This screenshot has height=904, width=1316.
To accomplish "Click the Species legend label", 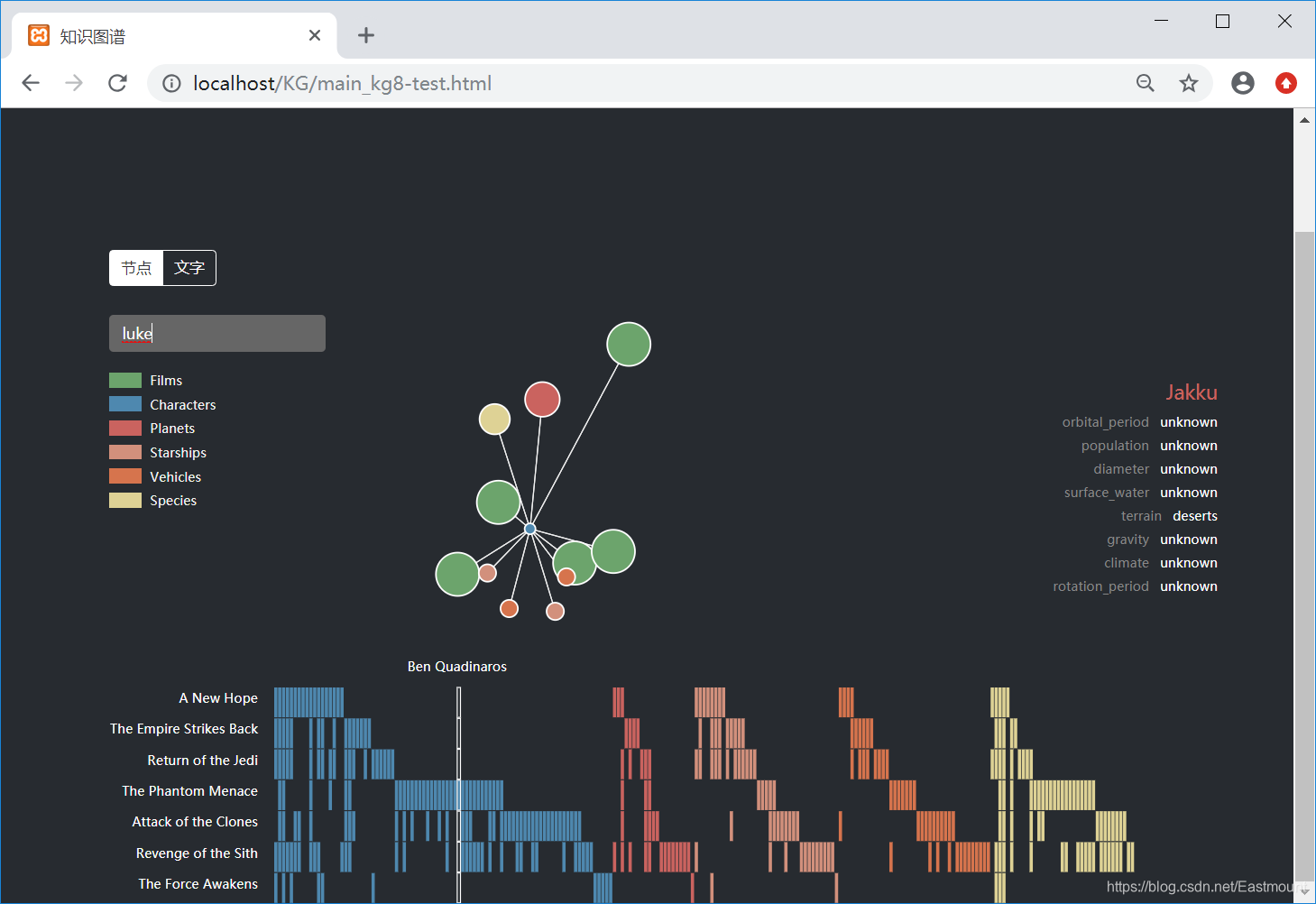I will coord(173,501).
